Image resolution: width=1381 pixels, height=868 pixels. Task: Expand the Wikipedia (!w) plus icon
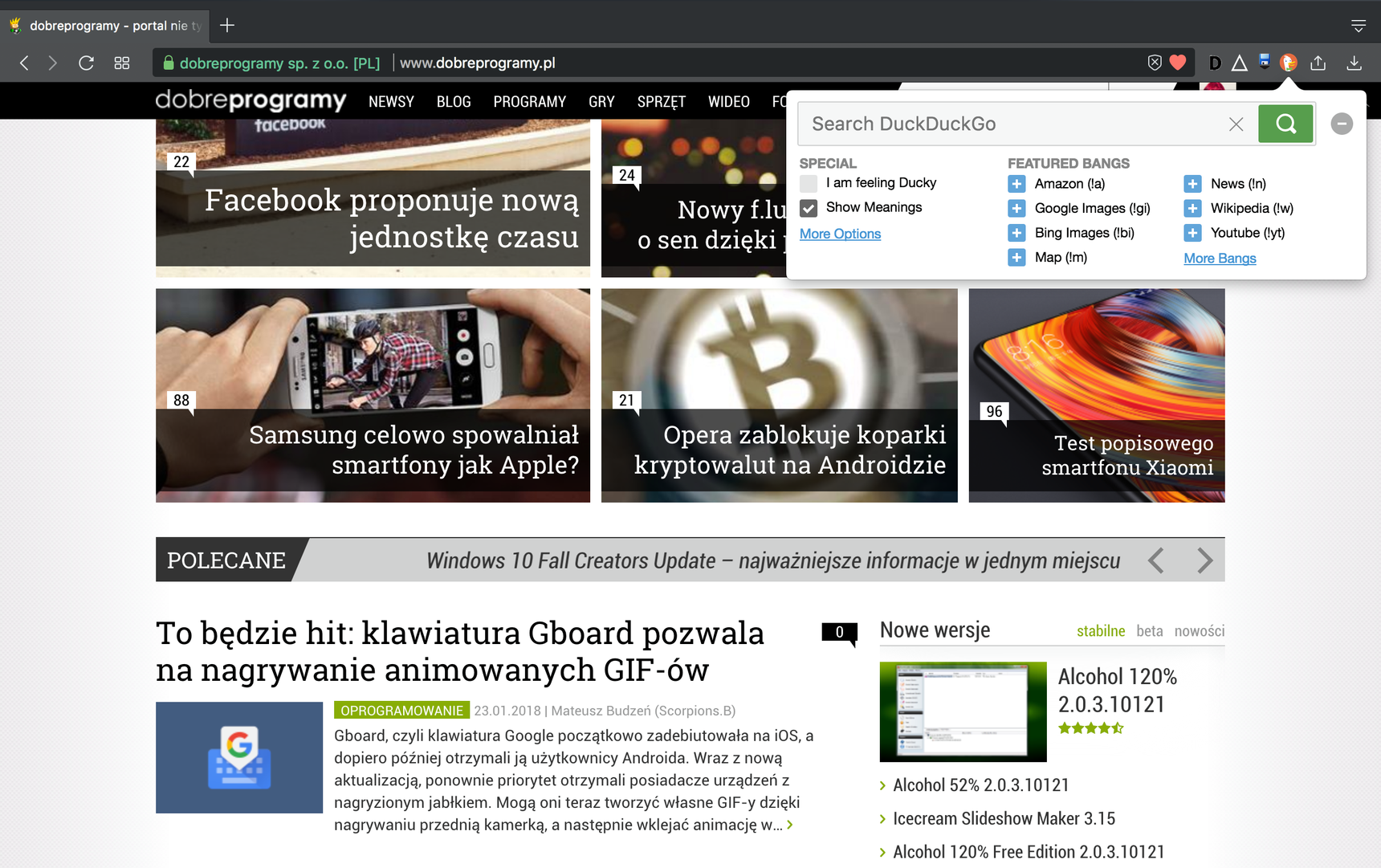pos(1192,209)
